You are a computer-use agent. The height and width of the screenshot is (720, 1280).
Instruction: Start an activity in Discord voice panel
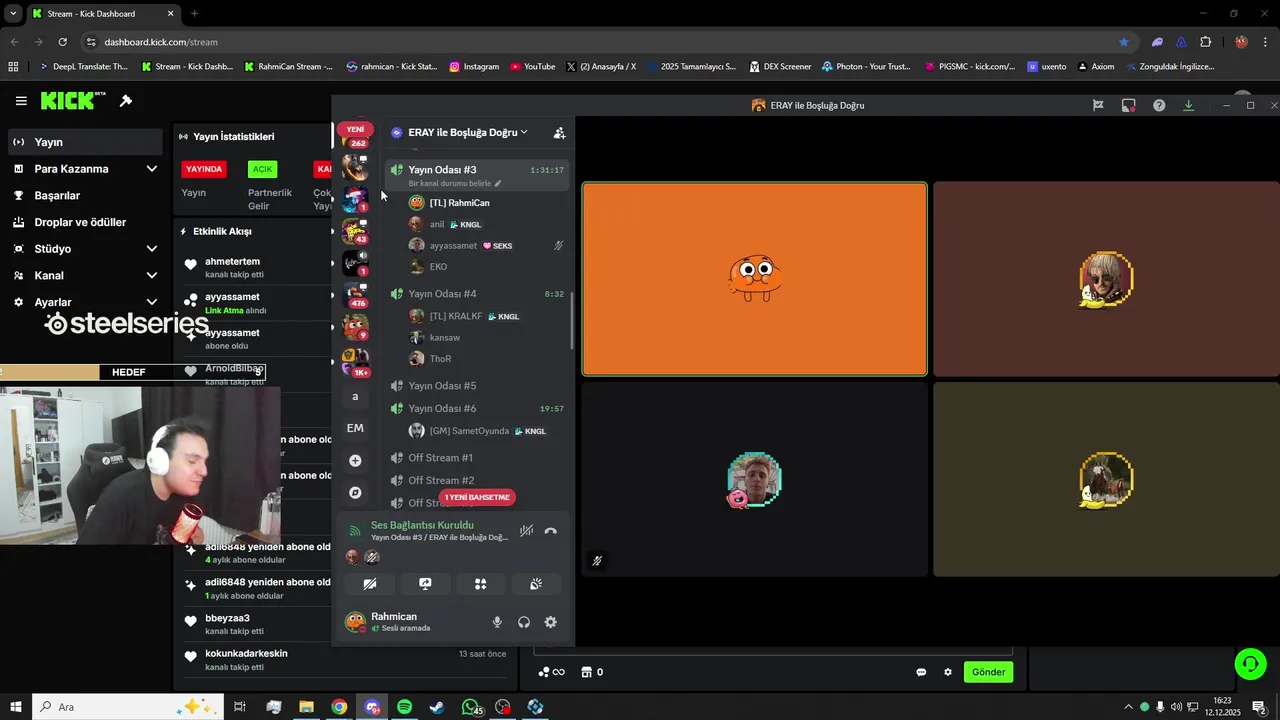point(480,584)
